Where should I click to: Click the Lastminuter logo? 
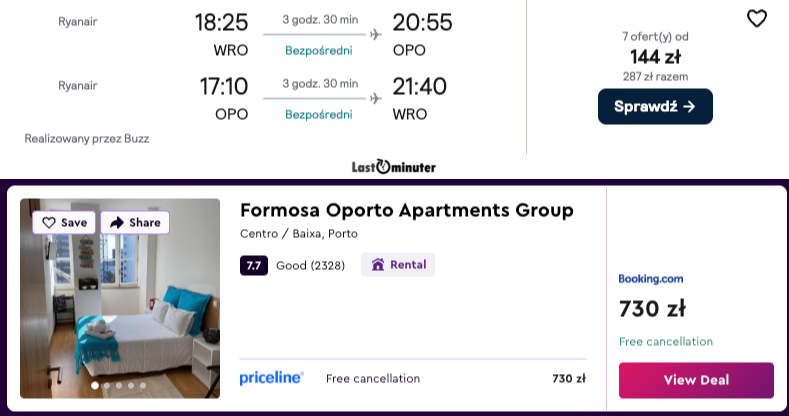click(x=394, y=167)
